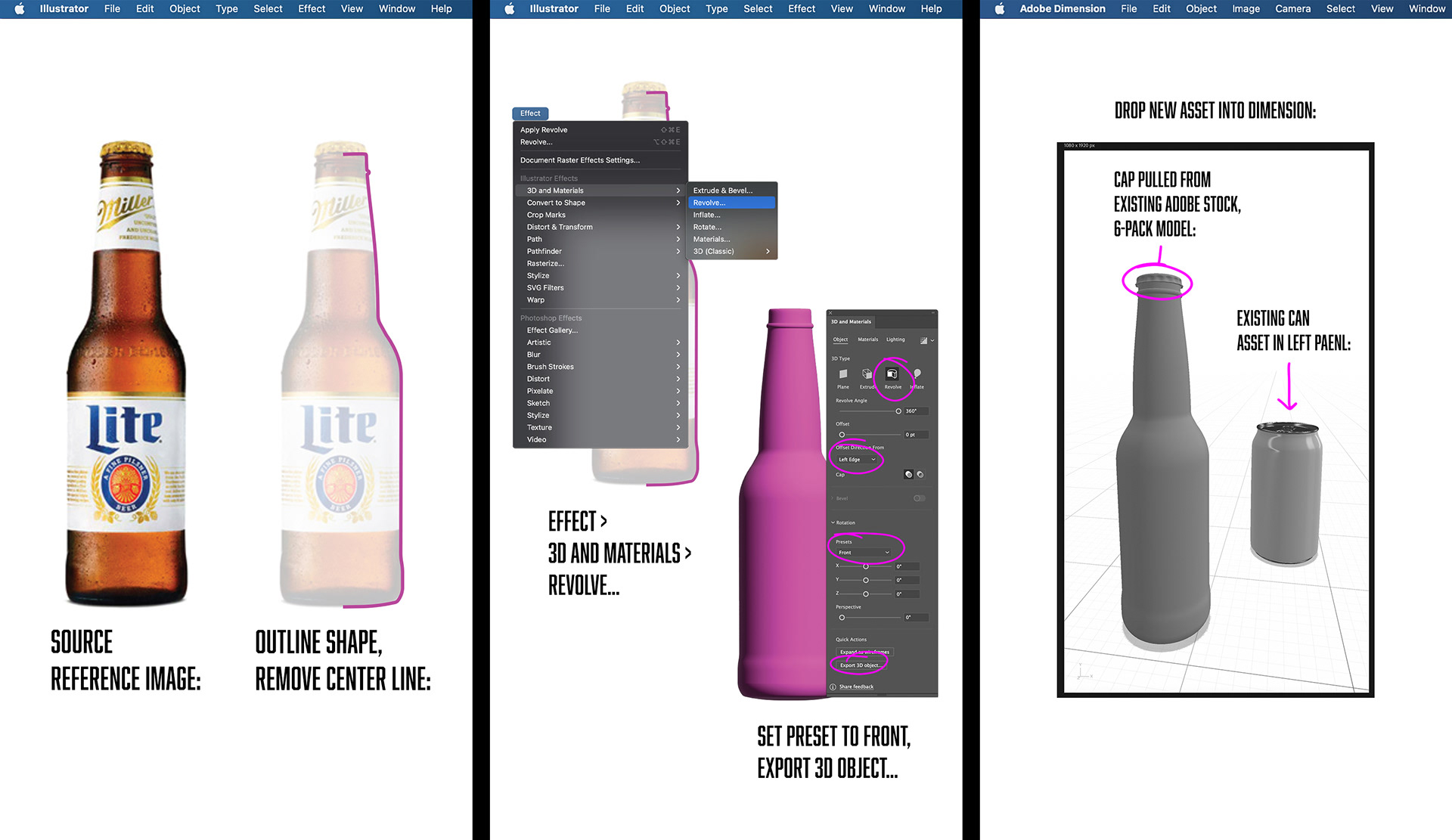Viewport: 1452px width, 840px height.
Task: Adjust the Revolve Angle slider handle
Action: click(898, 411)
